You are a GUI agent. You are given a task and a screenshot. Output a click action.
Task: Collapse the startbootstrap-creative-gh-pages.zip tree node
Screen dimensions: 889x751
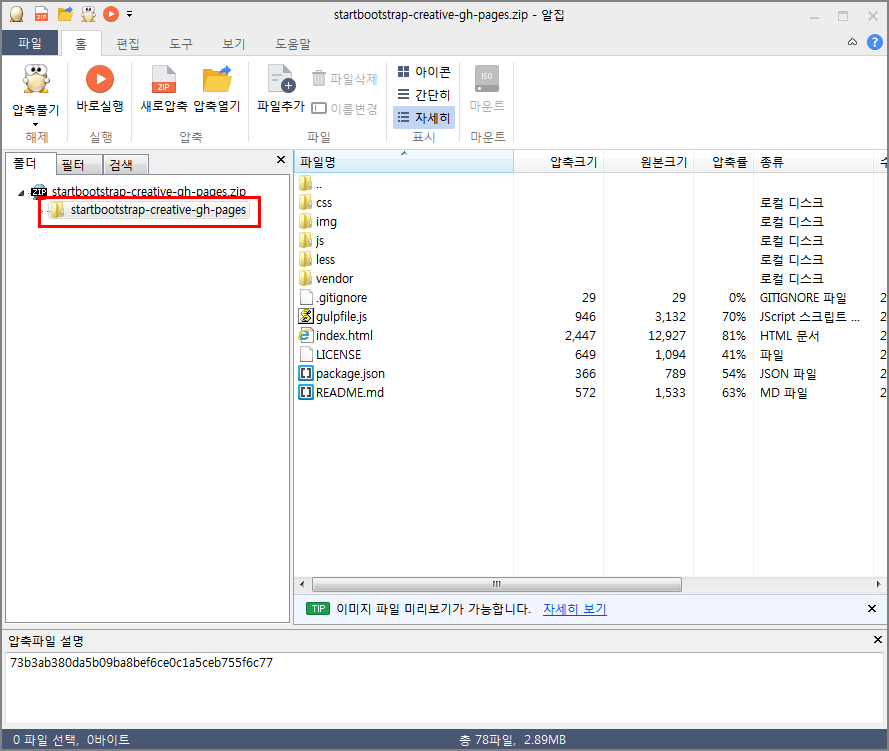(21, 193)
